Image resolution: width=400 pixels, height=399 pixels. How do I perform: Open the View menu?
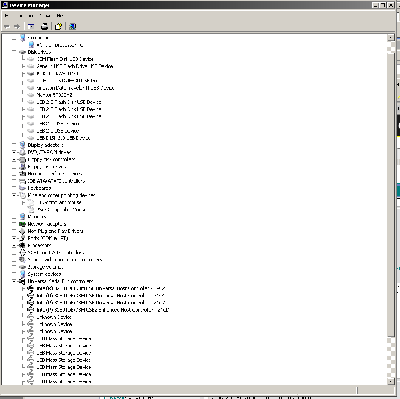pyautogui.click(x=45, y=15)
